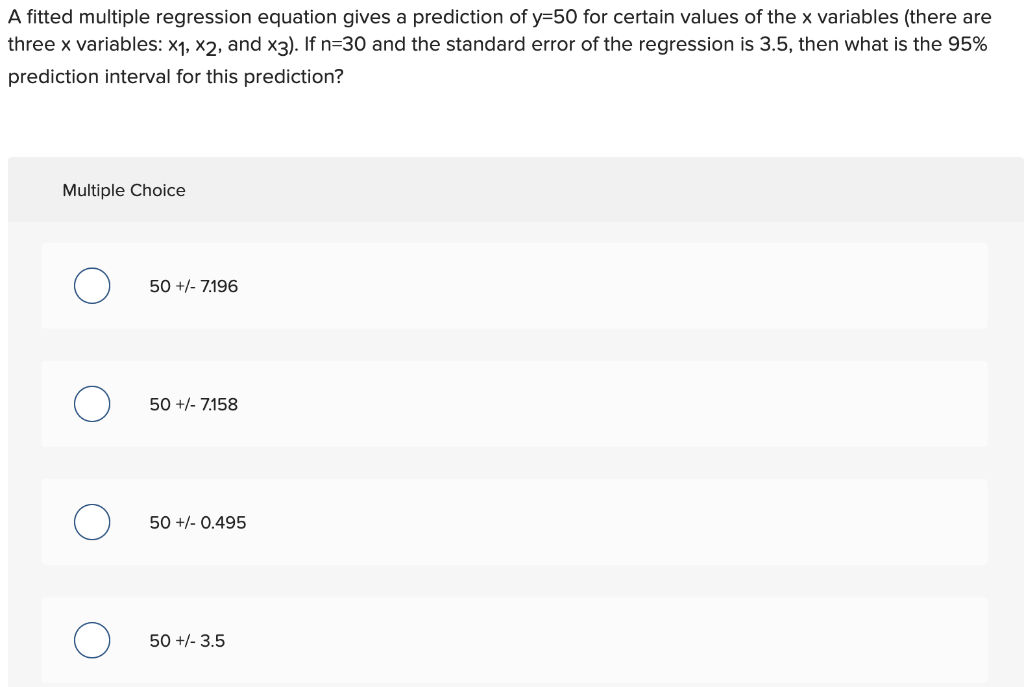Screen dimensions: 1024x687
Task: Mark the option with value 0.495 selected
Action: (x=91, y=521)
